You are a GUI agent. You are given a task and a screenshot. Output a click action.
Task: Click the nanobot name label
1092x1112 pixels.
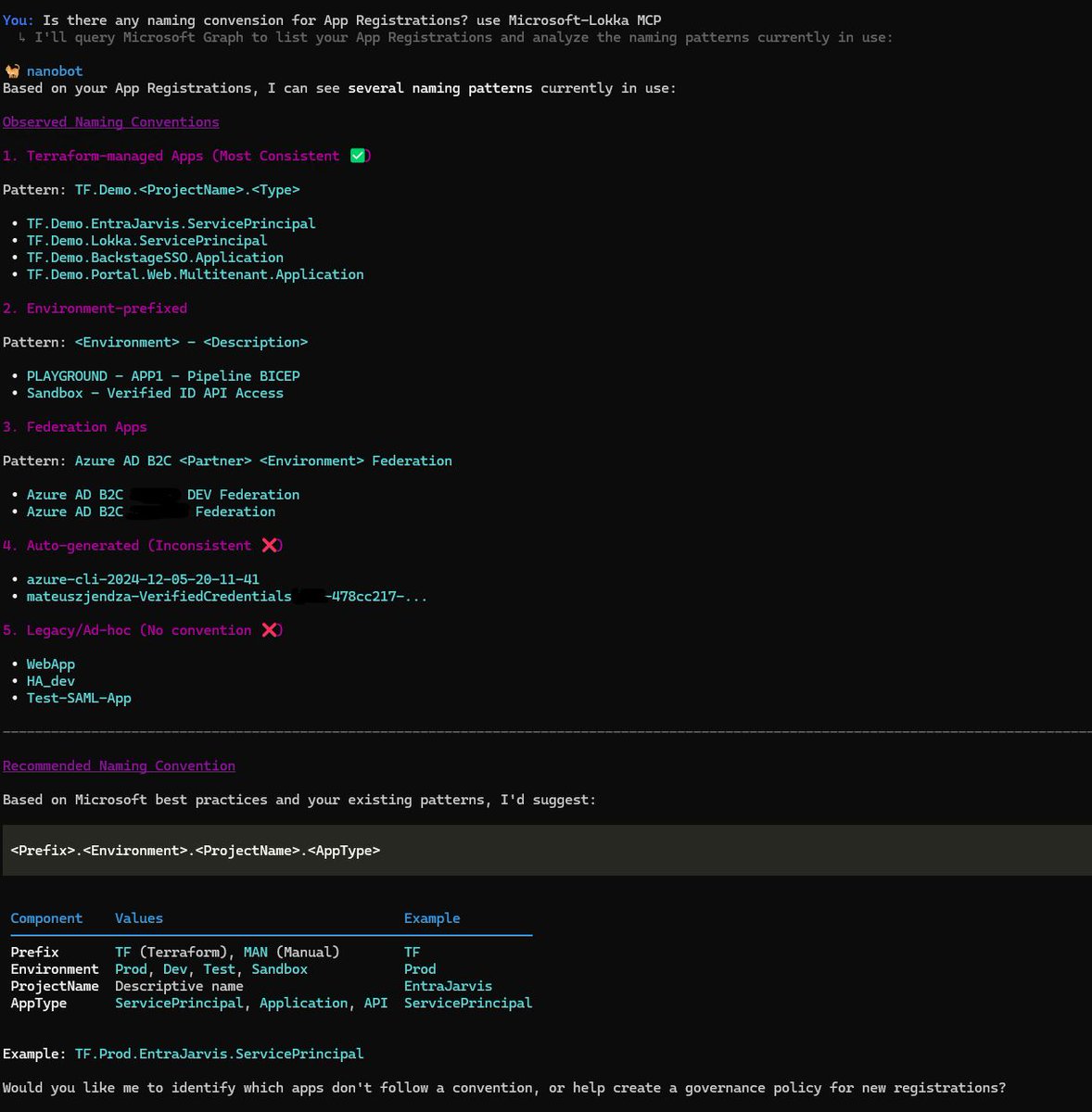[55, 71]
